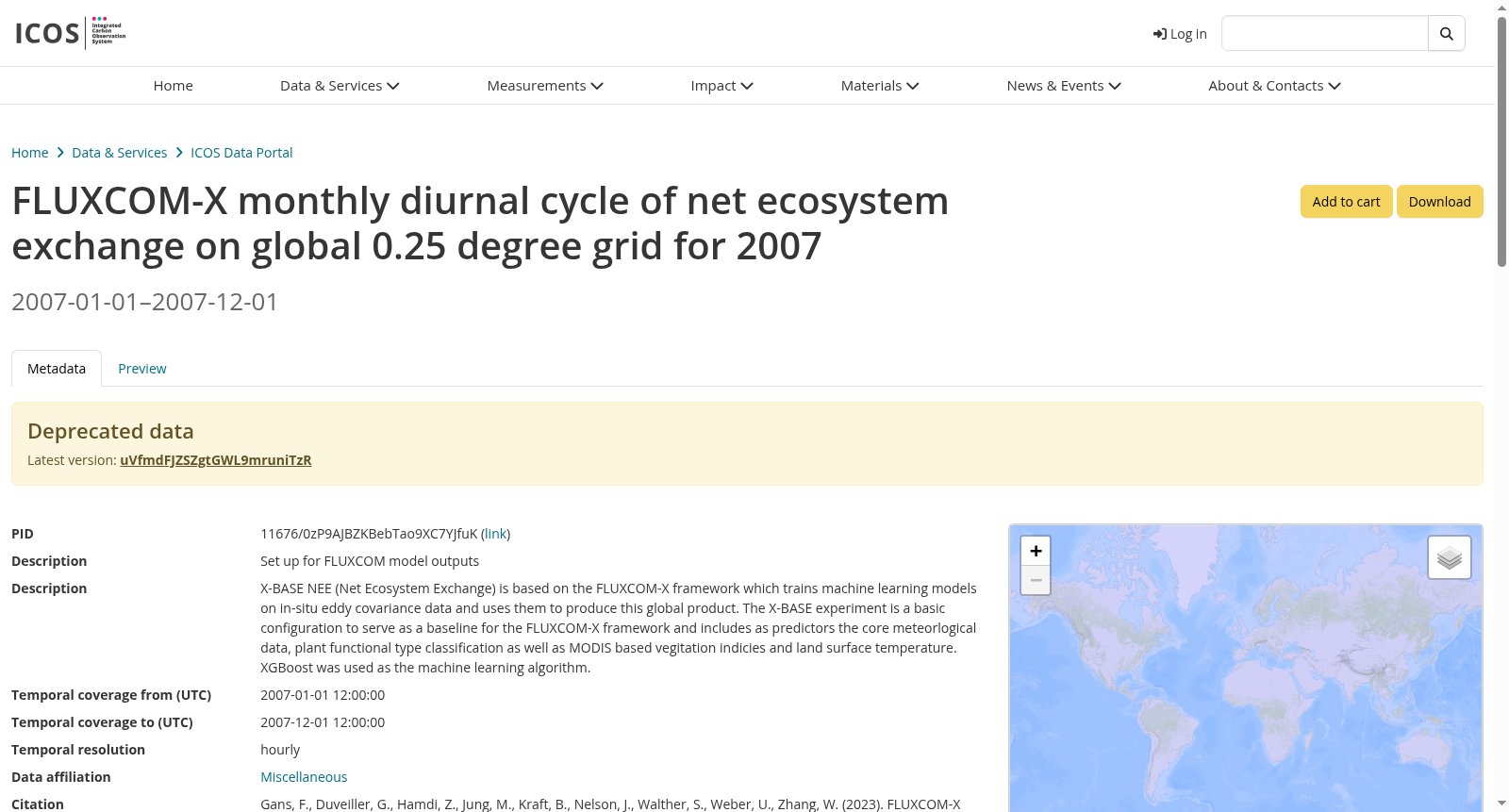Expand the News & Events menu

click(x=1064, y=86)
